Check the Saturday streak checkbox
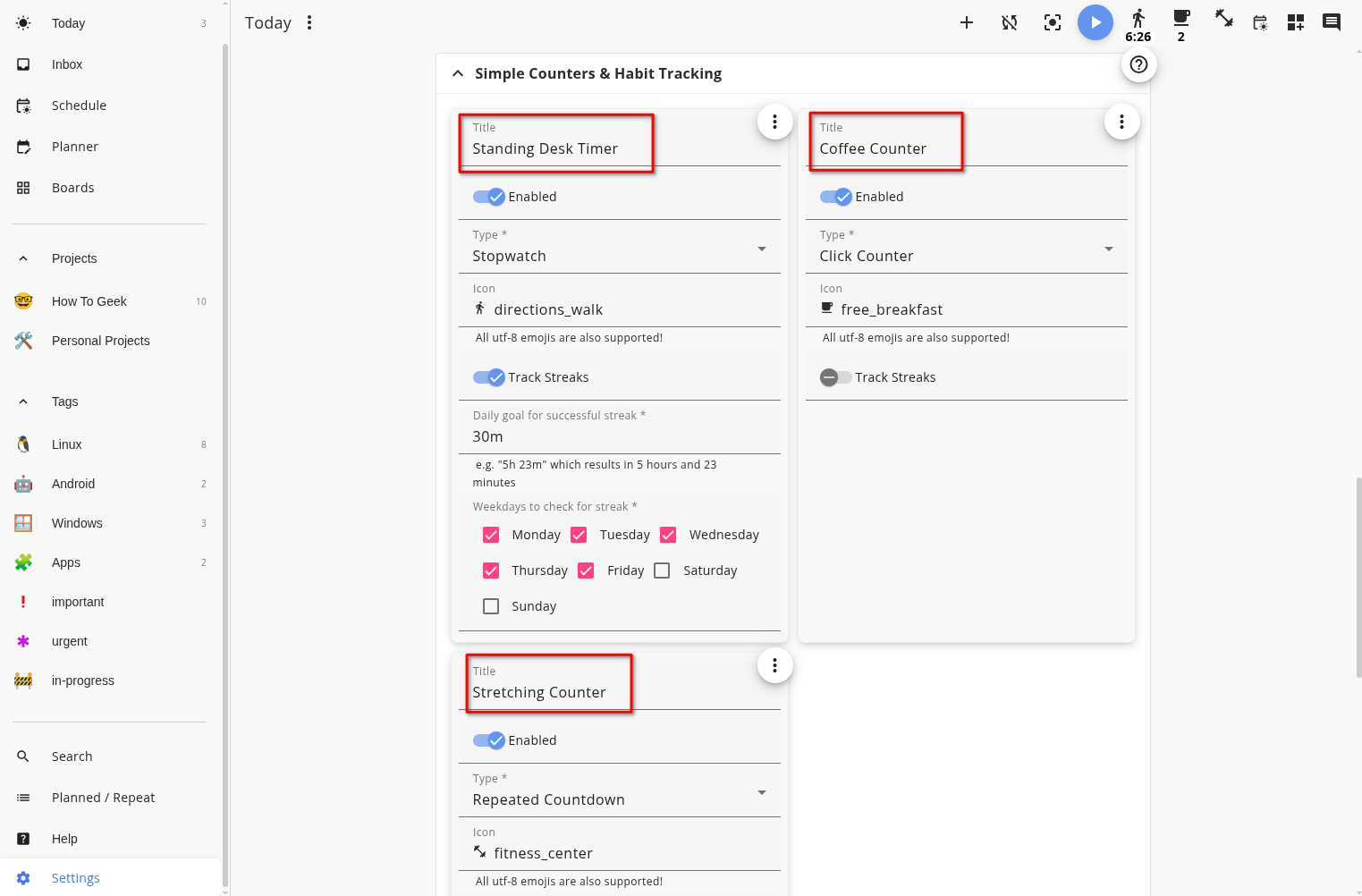Screen dimensions: 1362x896 click(662, 571)
